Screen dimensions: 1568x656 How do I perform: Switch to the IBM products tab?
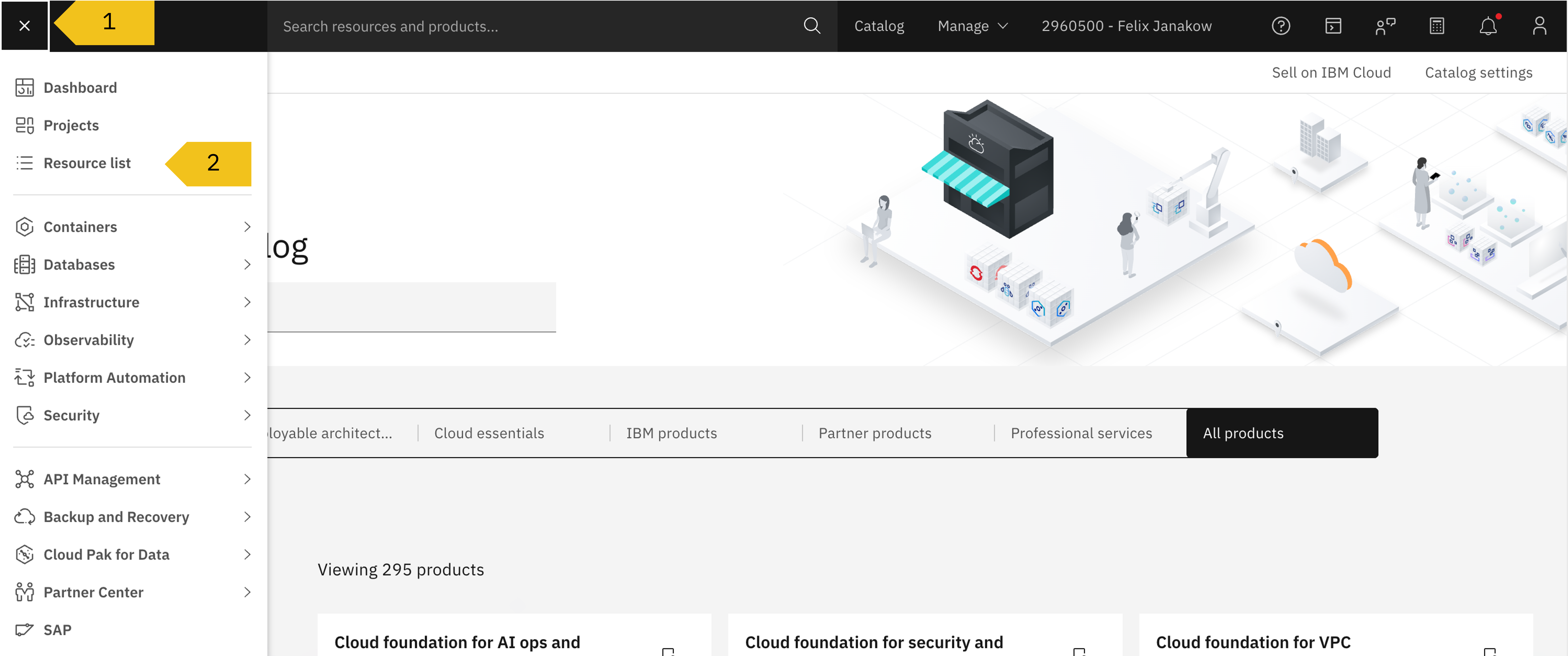click(671, 433)
